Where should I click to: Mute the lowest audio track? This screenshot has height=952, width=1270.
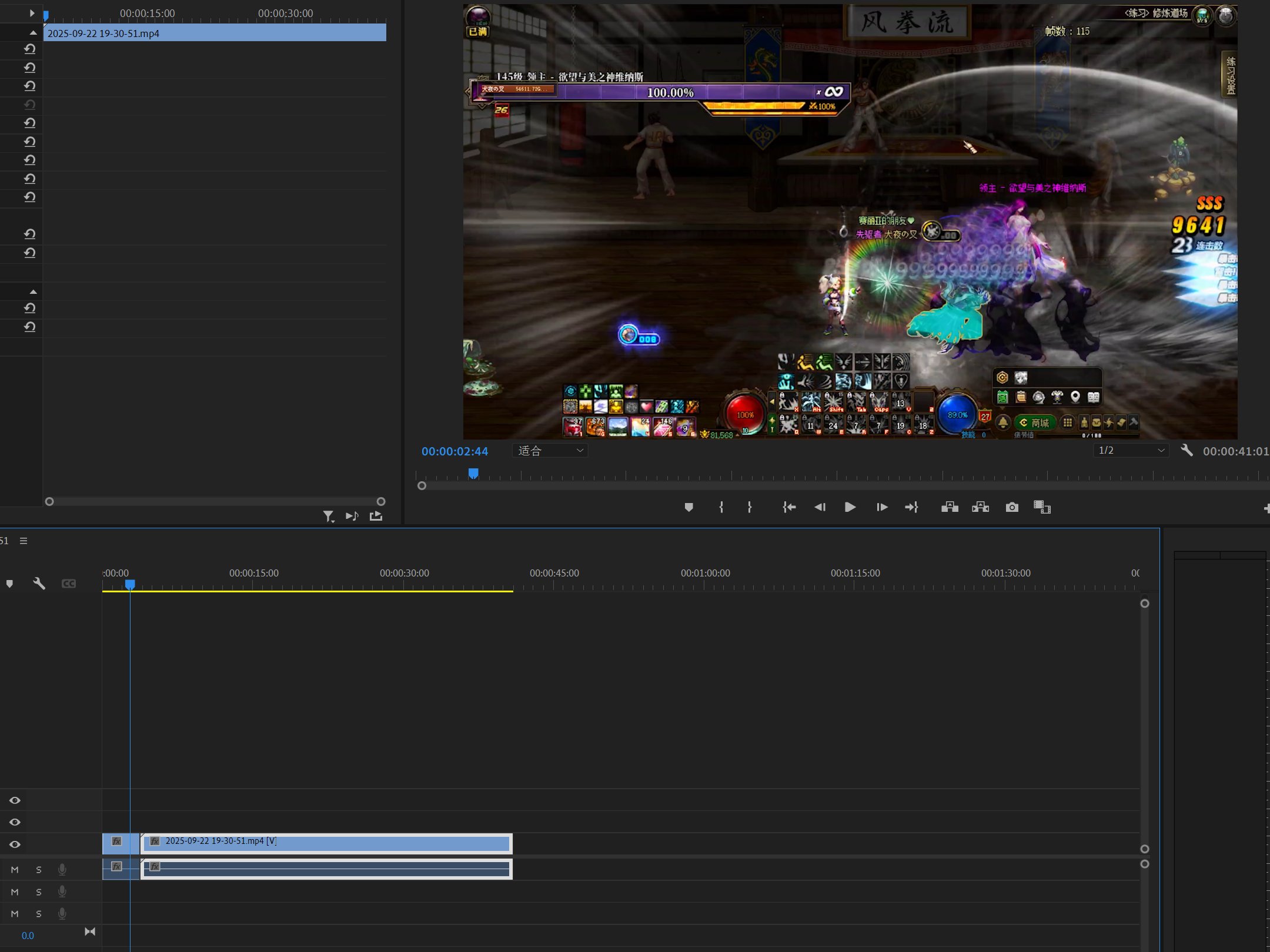[x=15, y=914]
